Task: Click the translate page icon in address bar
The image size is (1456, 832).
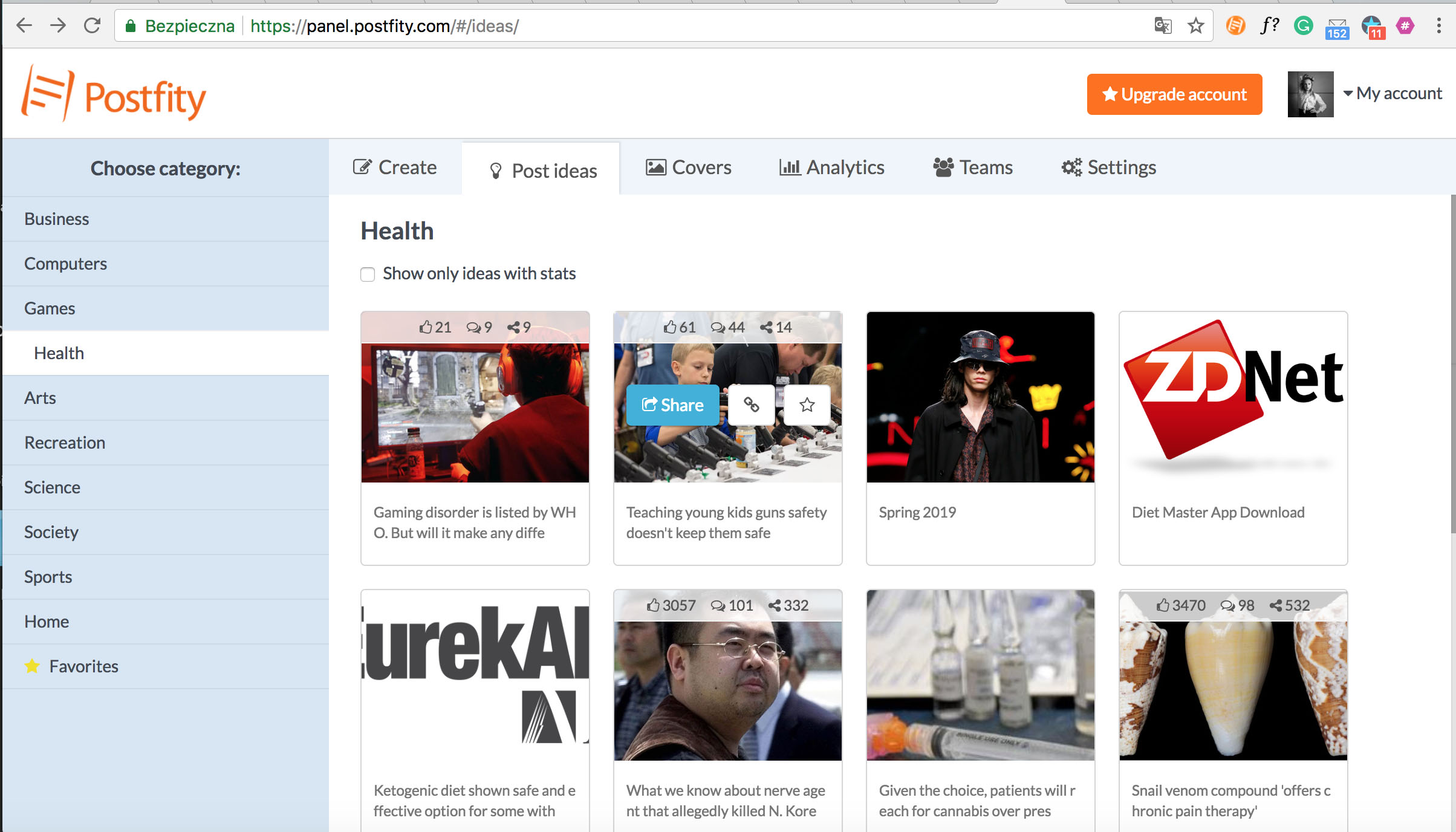Action: 1163,25
